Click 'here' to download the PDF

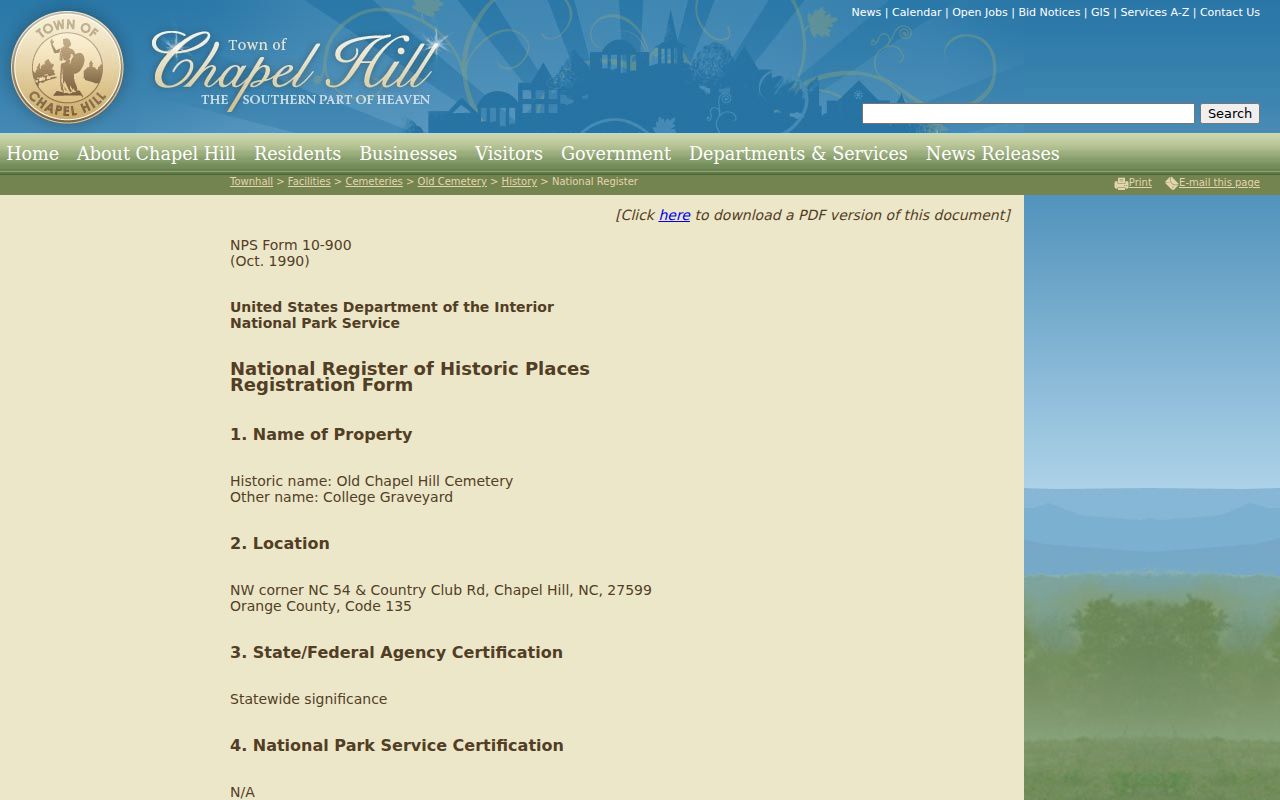click(674, 215)
